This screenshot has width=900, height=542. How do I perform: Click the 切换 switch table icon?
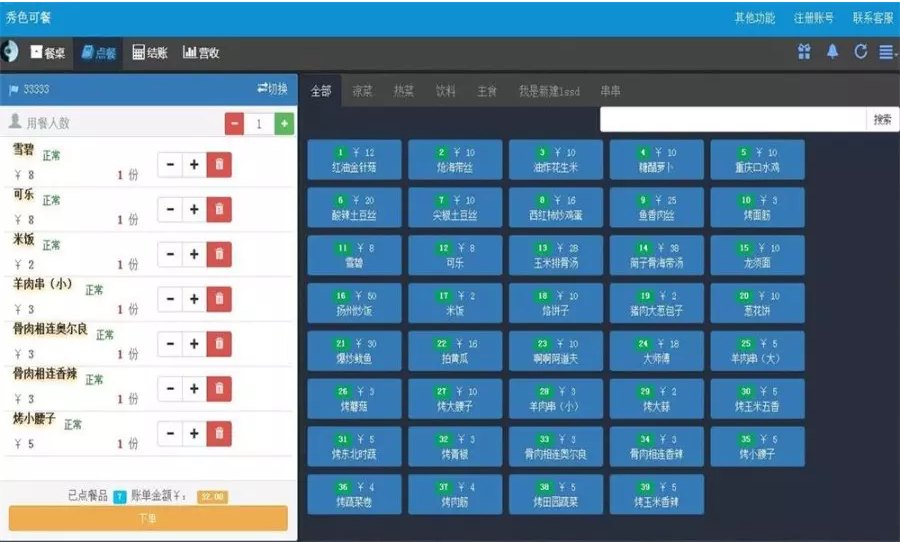coord(272,89)
